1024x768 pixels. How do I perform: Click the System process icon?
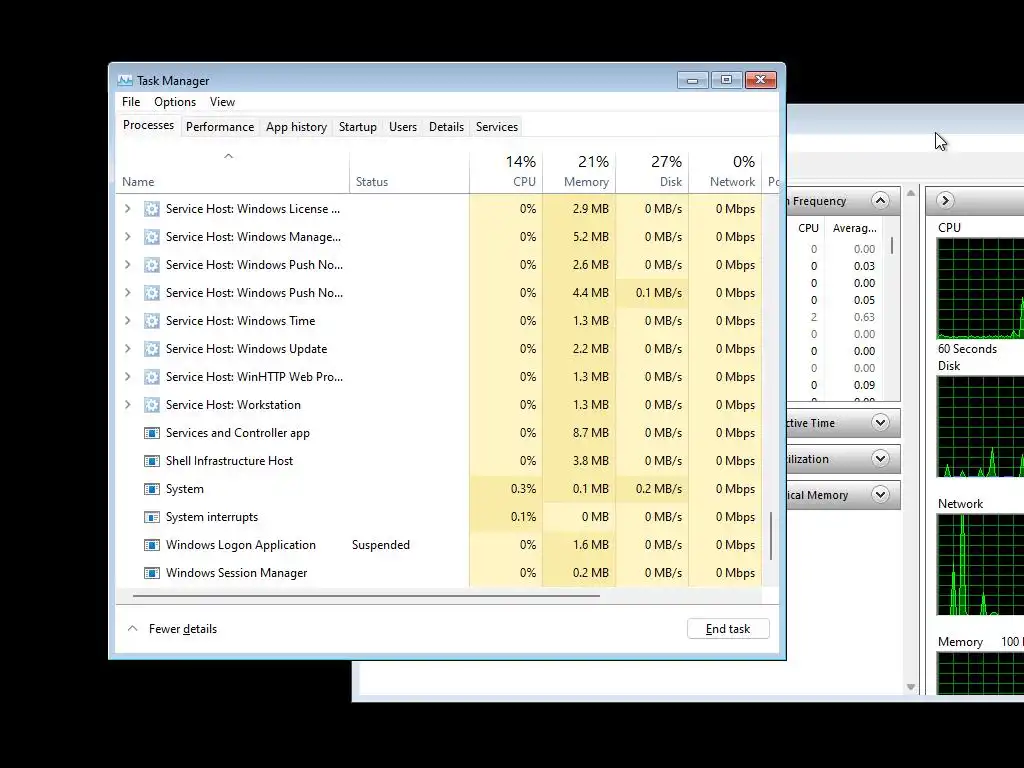[x=152, y=489]
